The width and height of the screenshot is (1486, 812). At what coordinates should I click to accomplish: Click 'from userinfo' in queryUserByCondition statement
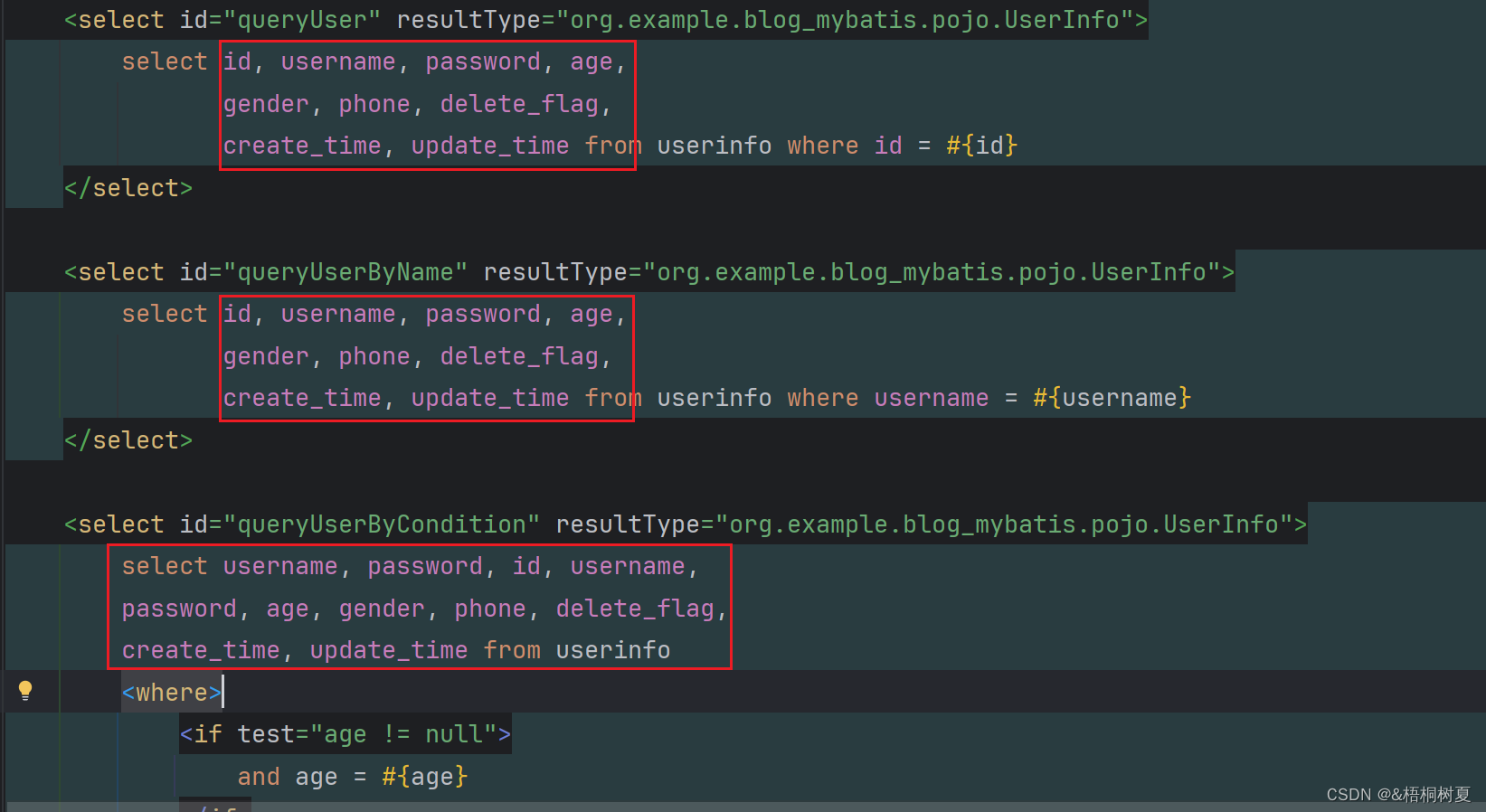577,650
